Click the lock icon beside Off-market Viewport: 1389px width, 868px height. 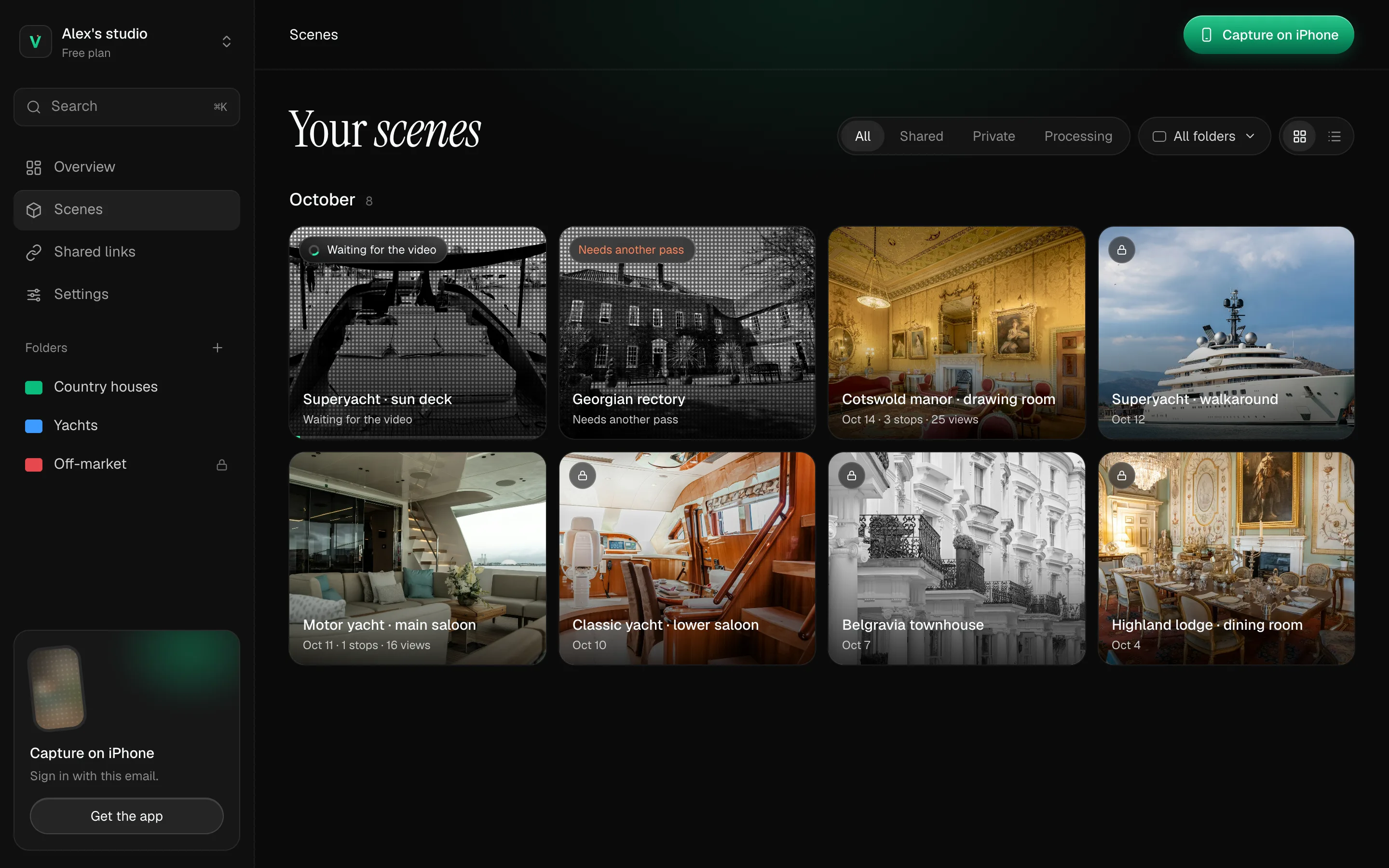coord(221,464)
